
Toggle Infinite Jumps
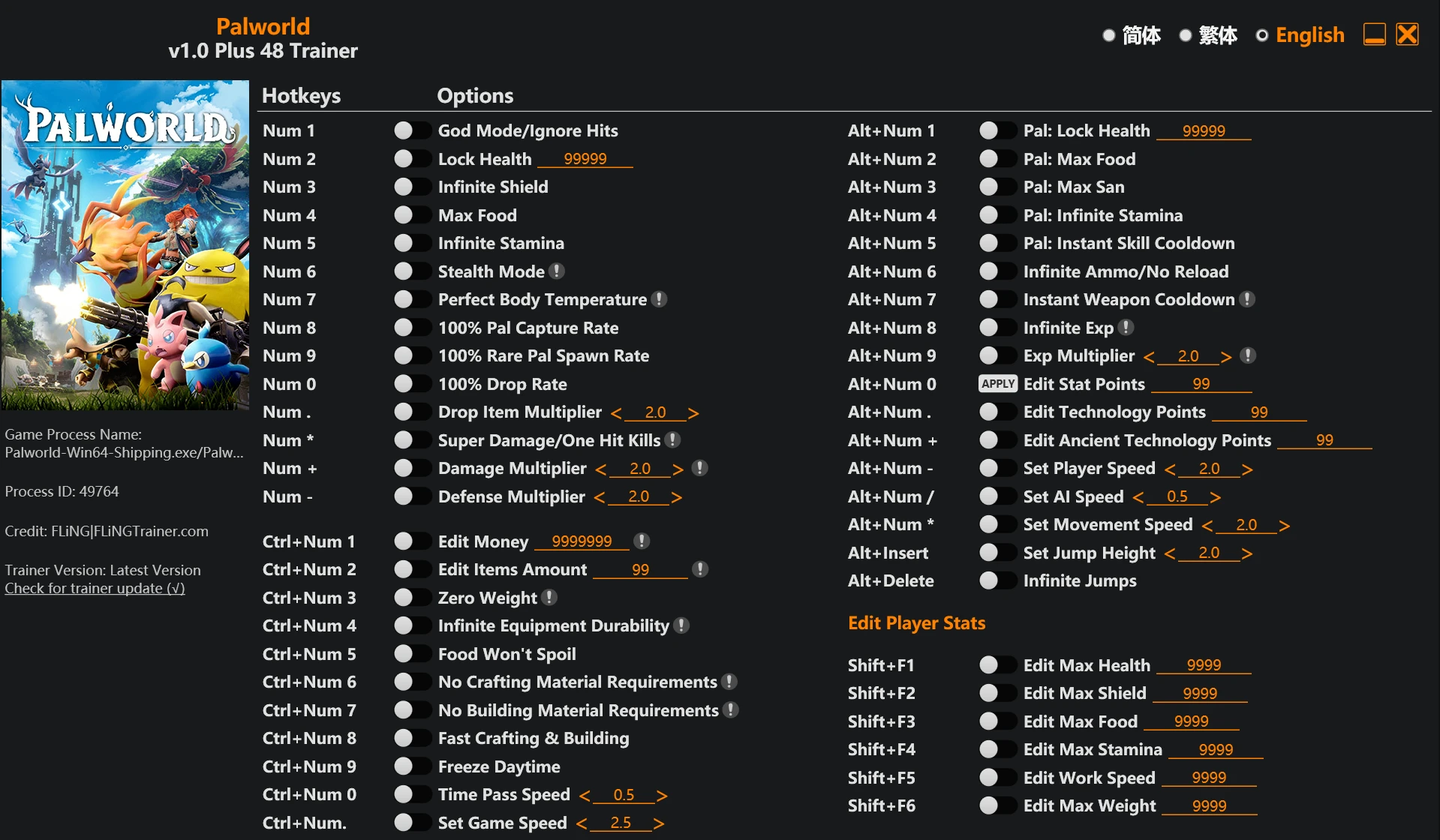coord(997,580)
